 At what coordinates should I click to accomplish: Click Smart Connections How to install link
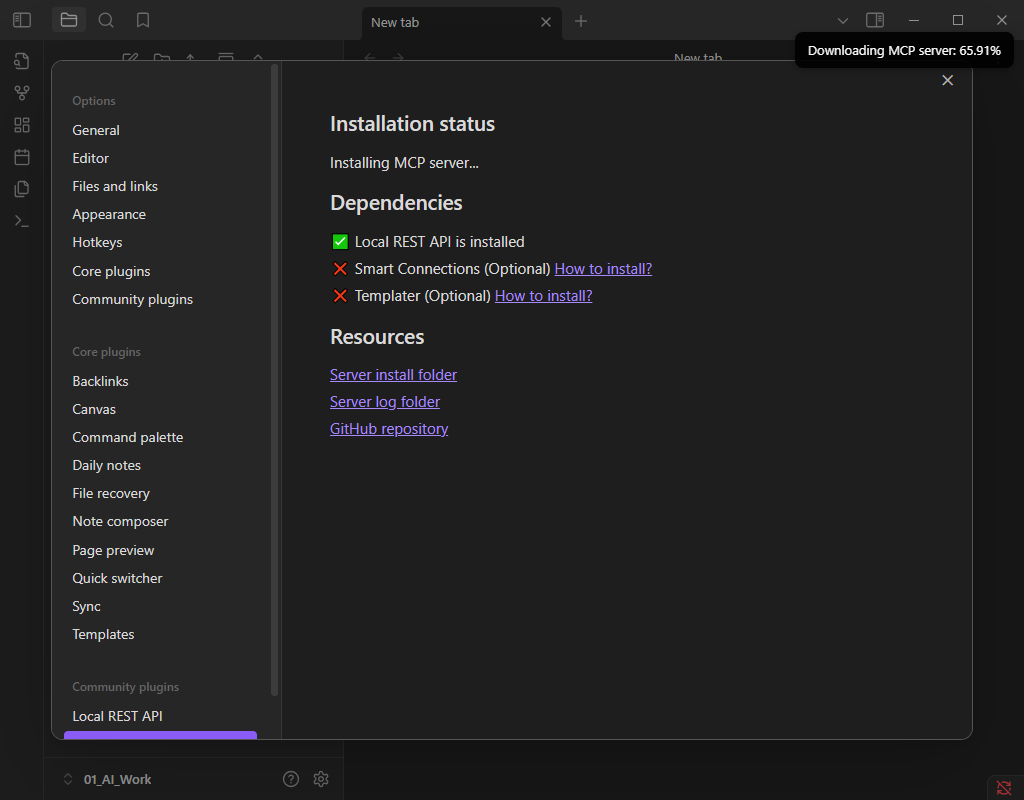(603, 269)
